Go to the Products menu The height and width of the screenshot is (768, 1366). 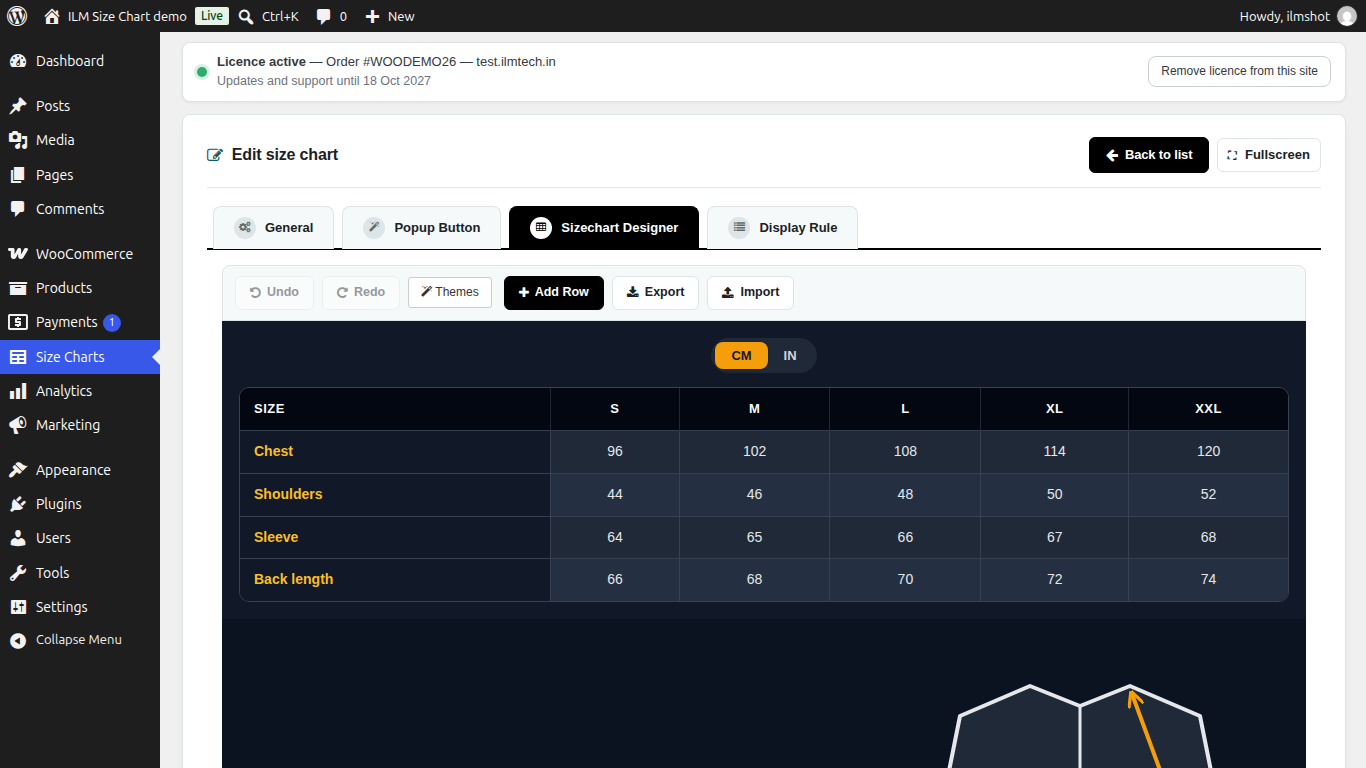[x=80, y=288]
